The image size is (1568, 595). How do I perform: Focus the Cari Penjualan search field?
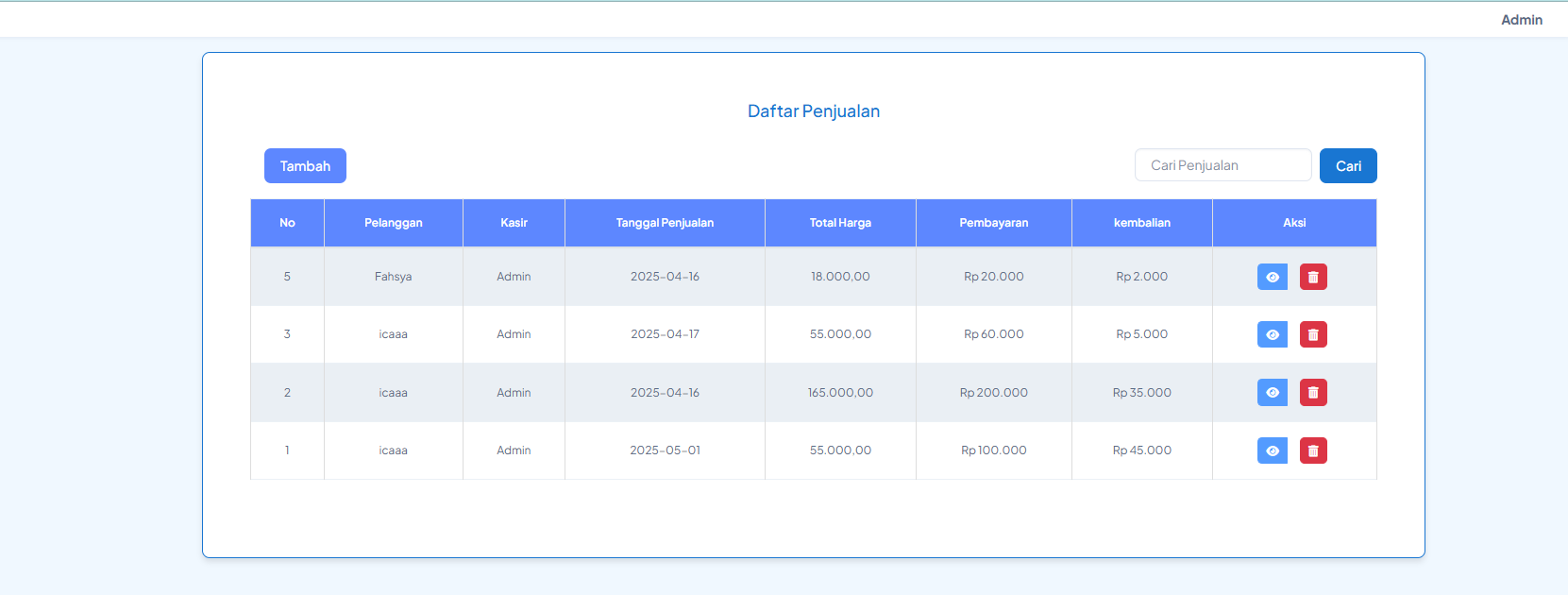tap(1222, 165)
